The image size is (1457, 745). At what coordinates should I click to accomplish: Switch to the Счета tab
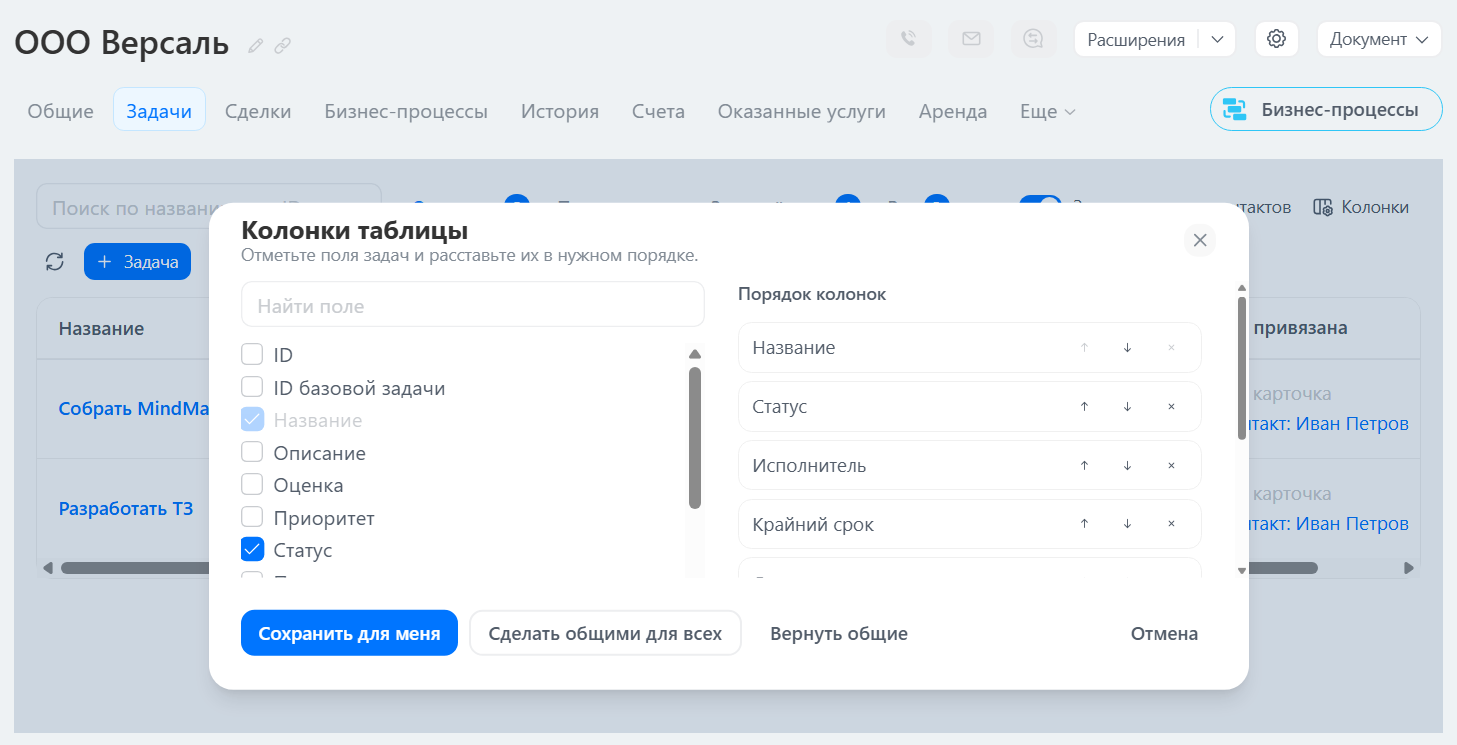coord(658,112)
